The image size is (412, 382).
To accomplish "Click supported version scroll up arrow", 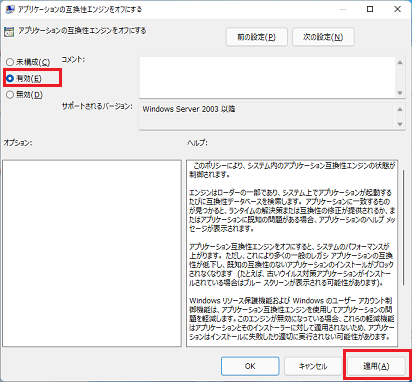I will (x=400, y=109).
